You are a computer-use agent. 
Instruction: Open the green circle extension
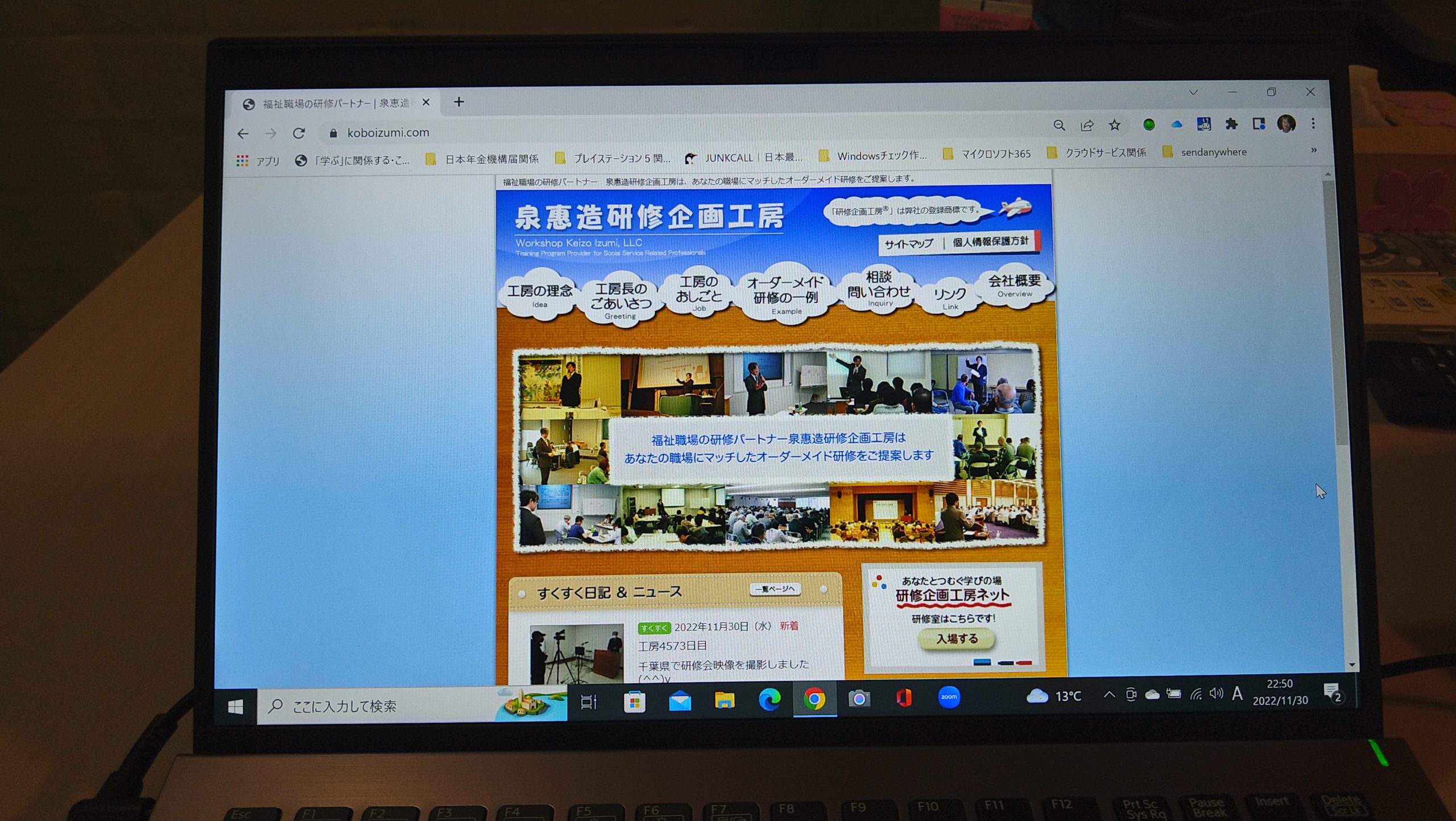point(1149,124)
